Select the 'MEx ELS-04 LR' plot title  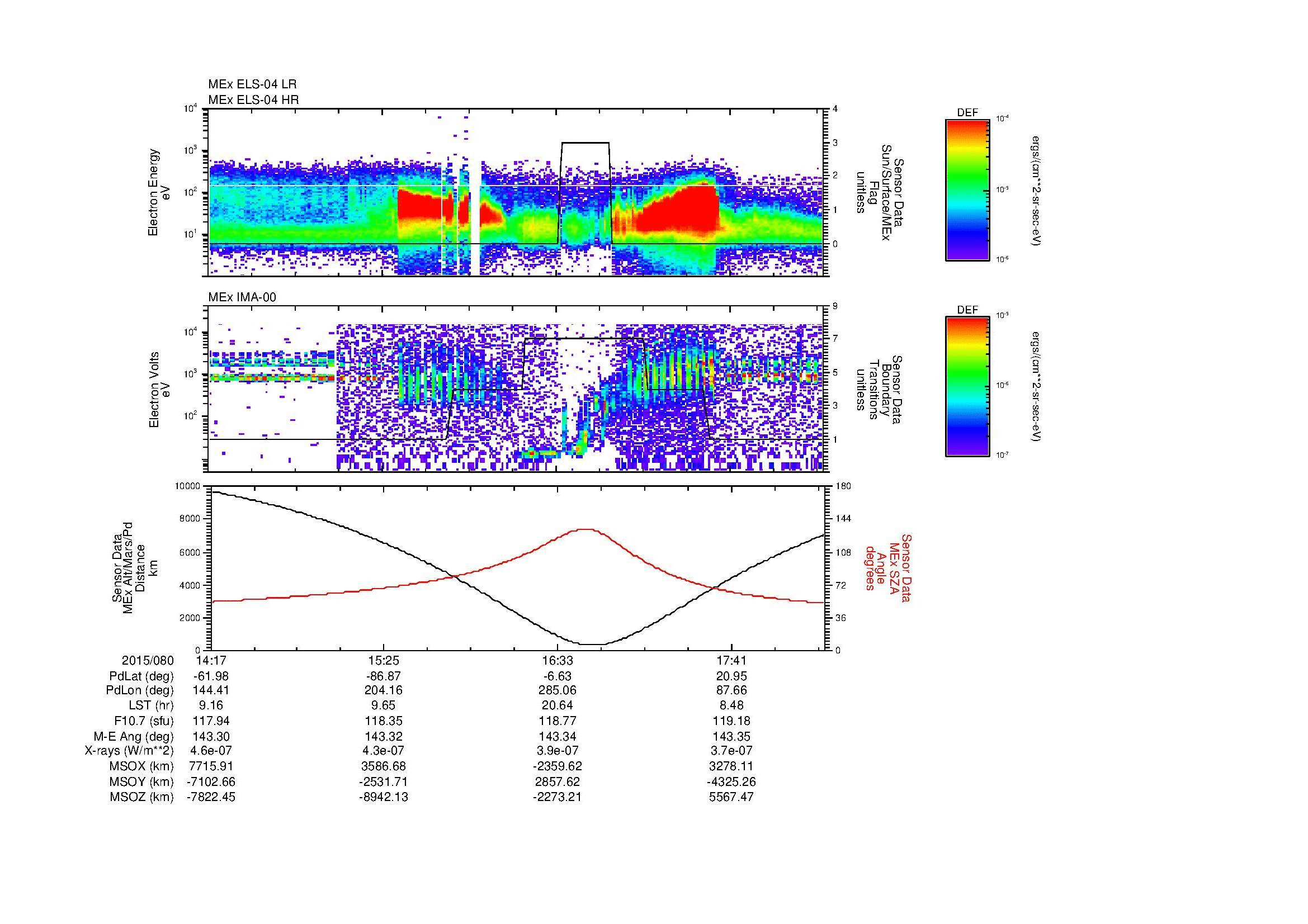tap(252, 84)
